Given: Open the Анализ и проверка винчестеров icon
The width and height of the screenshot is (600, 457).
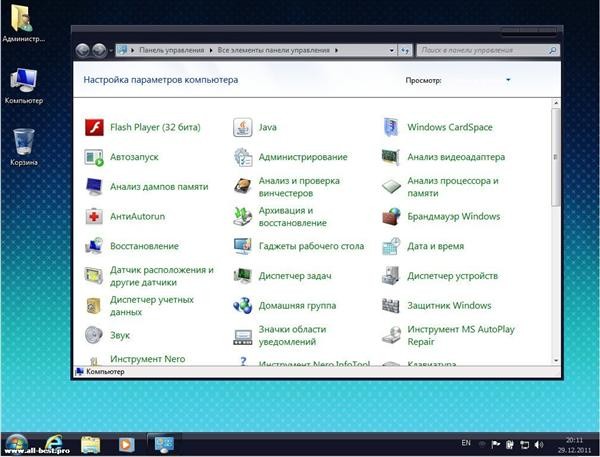Looking at the screenshot, I should click(x=243, y=187).
